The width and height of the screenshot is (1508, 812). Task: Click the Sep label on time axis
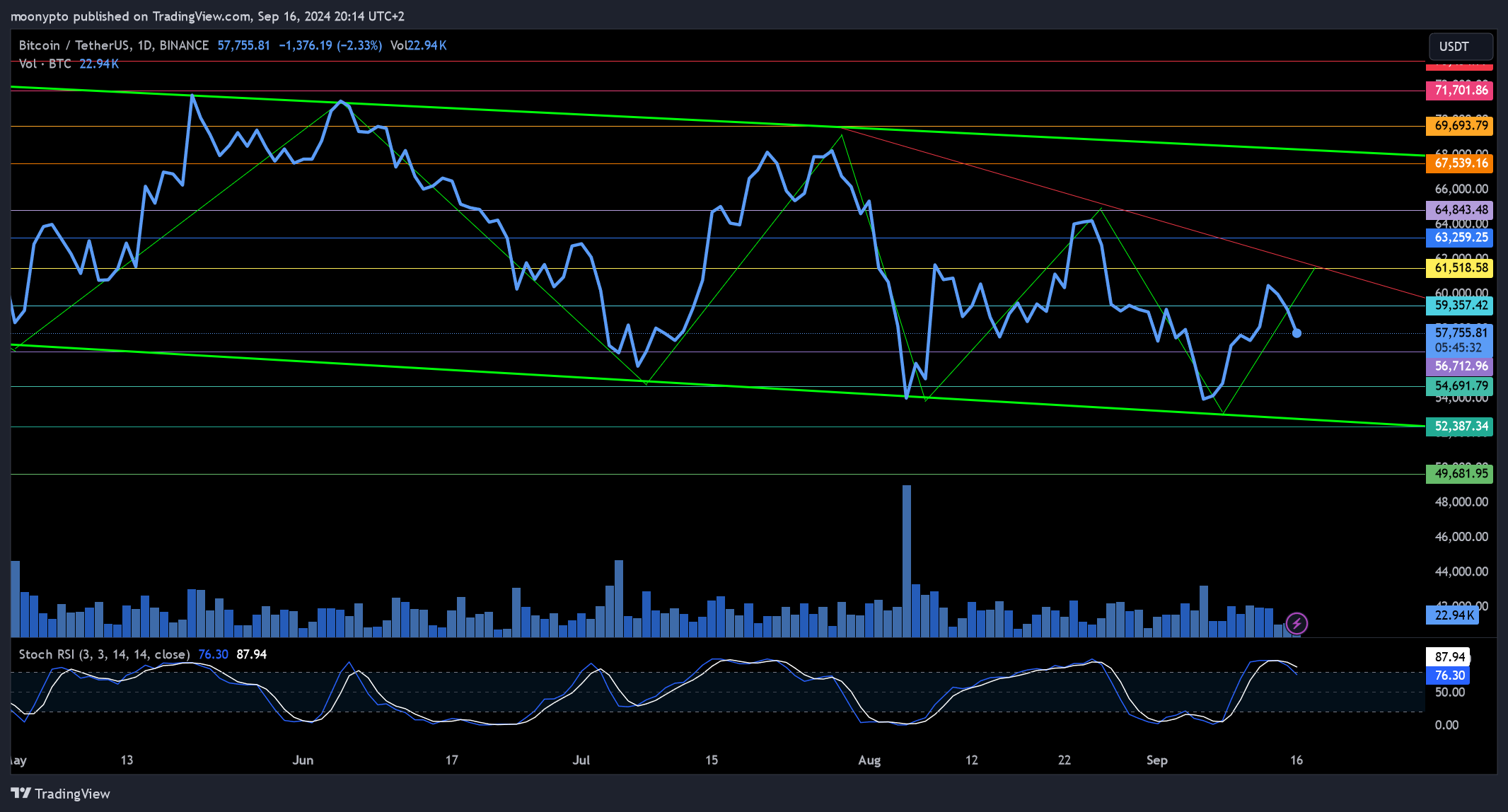(x=1156, y=760)
